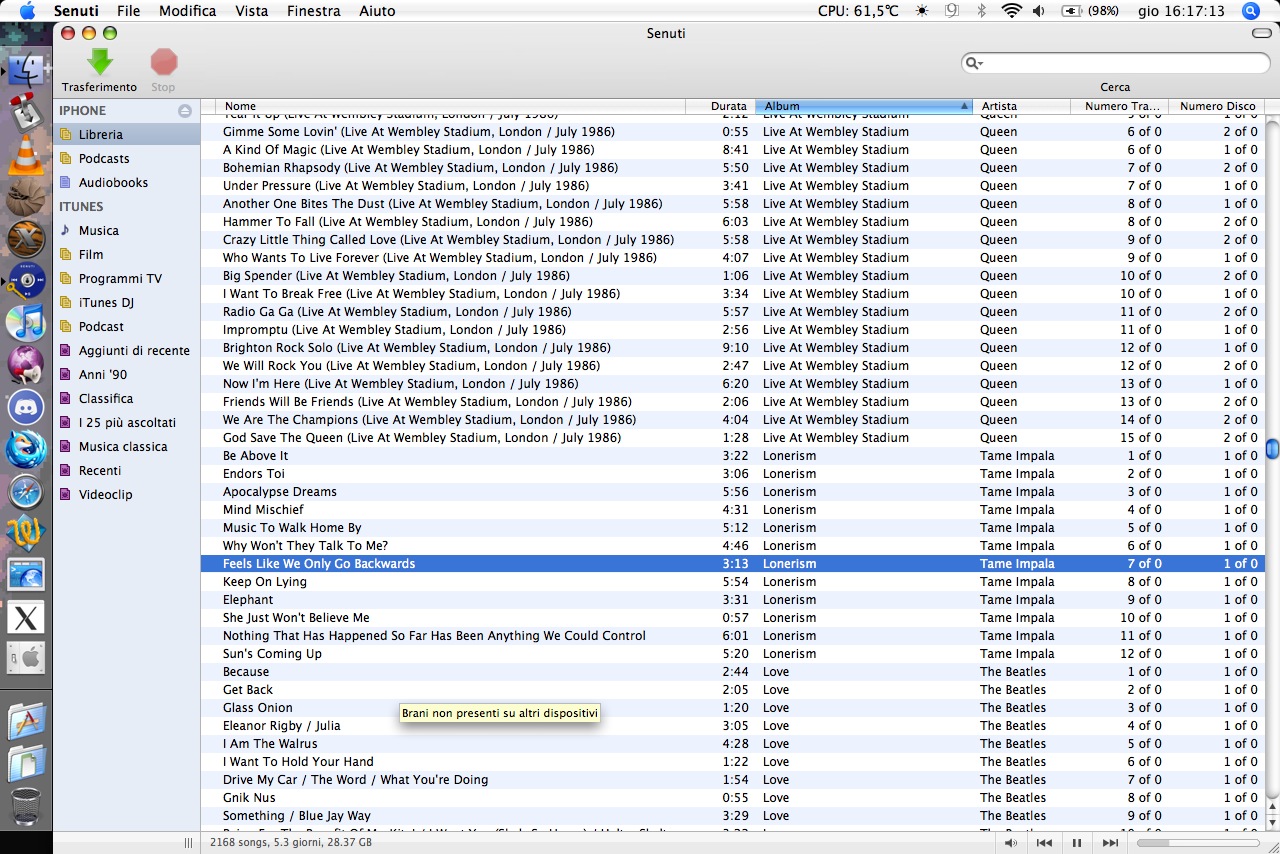Pause playback
This screenshot has height=854, width=1280.
tap(1077, 843)
